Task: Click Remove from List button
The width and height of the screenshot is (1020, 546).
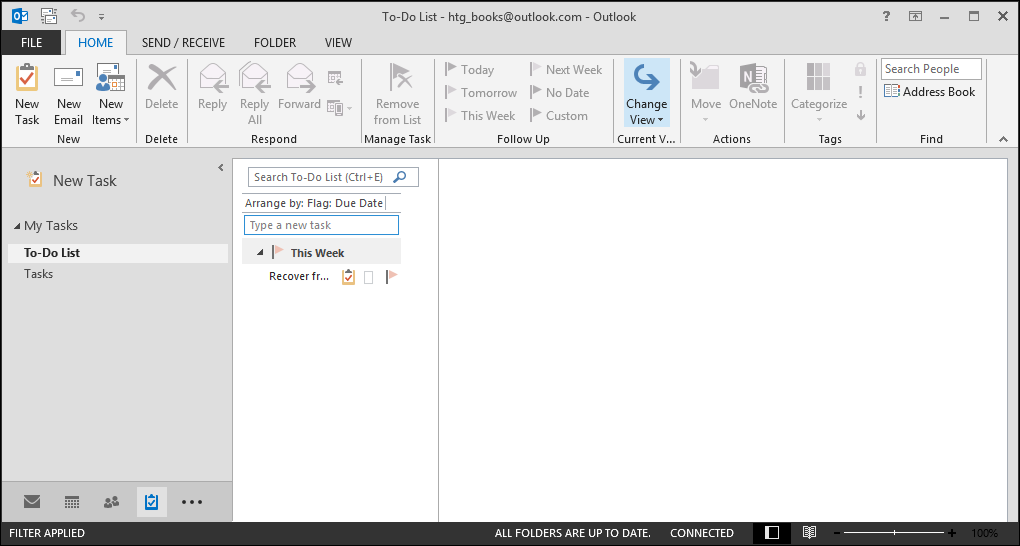Action: (x=397, y=94)
